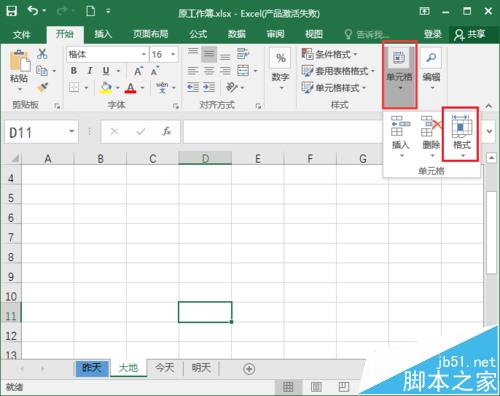Open Cell Styles menu

(x=334, y=88)
